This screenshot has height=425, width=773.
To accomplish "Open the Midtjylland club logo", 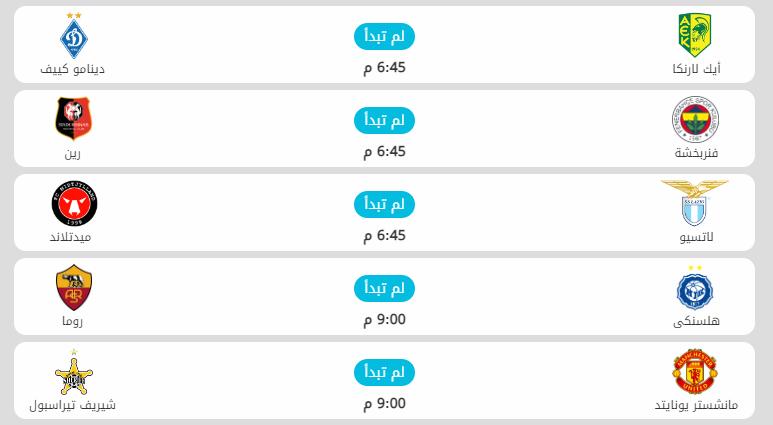I will (73, 204).
